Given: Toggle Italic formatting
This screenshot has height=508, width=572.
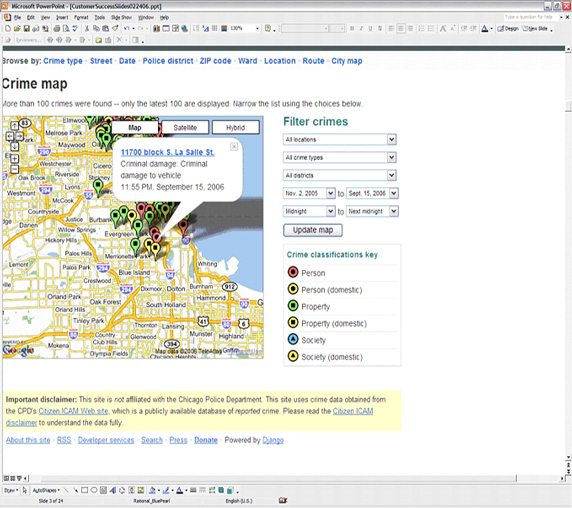Looking at the screenshot, I should click(x=361, y=28).
